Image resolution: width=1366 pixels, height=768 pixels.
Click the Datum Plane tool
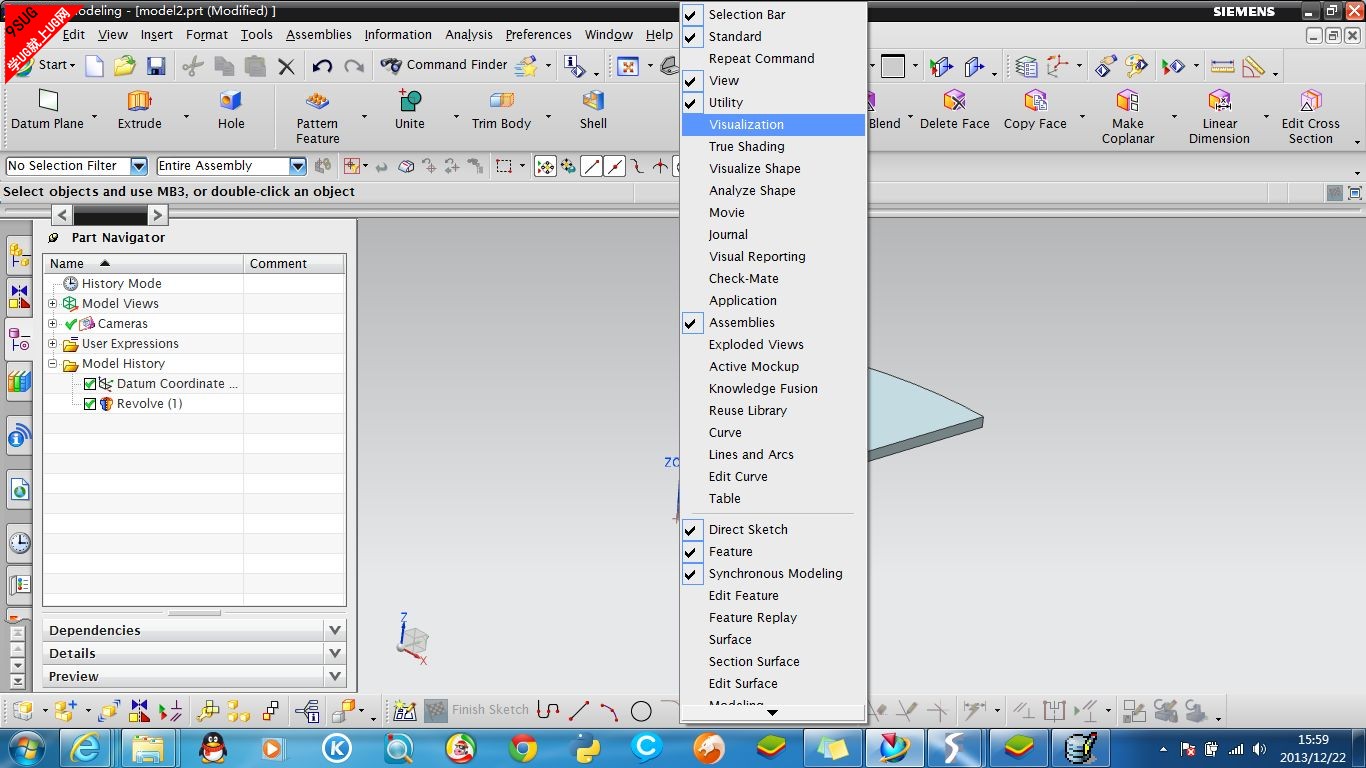(x=47, y=110)
